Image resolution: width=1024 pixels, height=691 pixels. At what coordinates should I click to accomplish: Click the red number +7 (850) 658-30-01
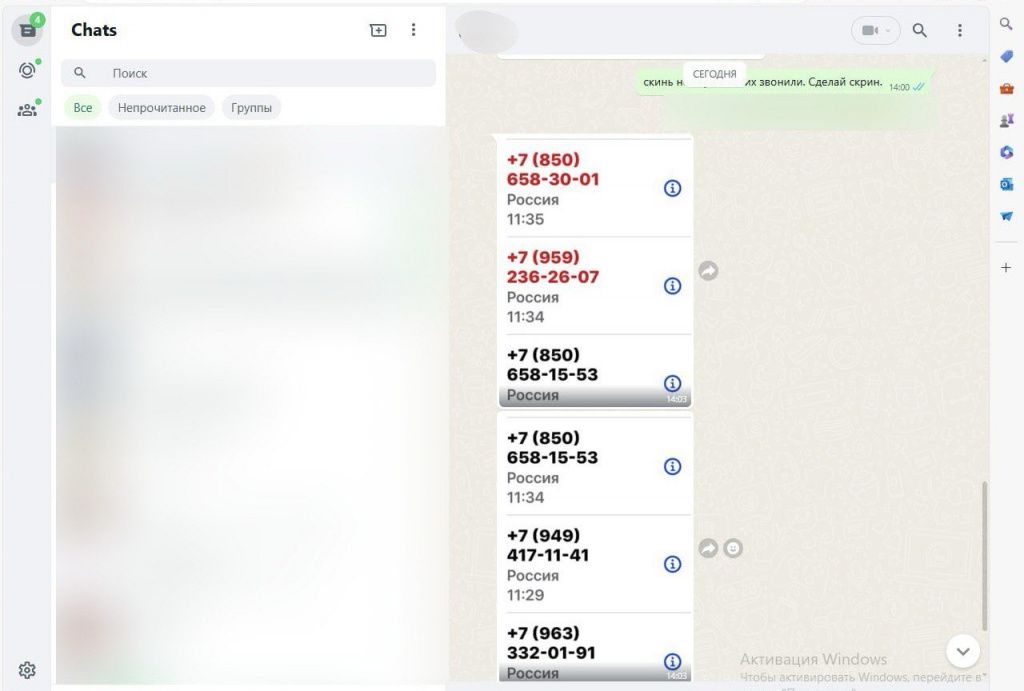[x=552, y=169]
